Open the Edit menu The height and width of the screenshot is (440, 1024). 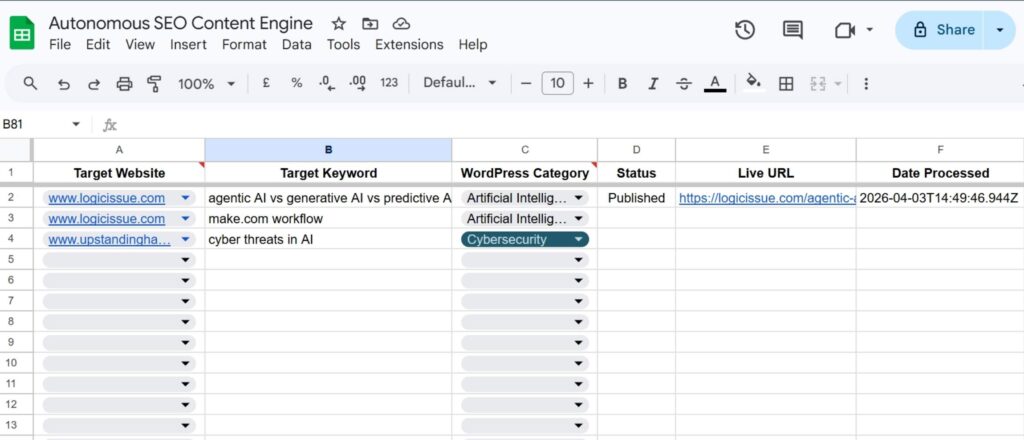98,44
